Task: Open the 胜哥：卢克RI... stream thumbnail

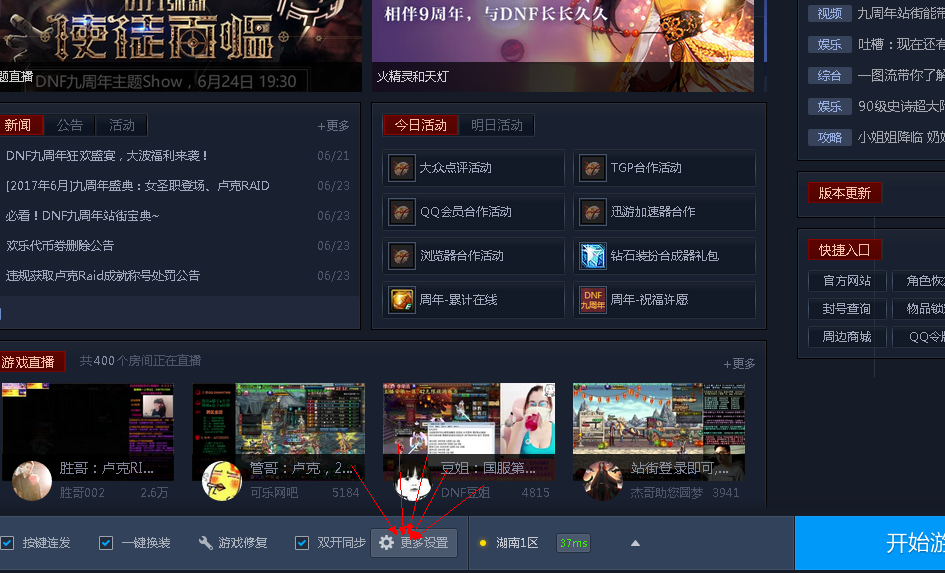Action: pos(87,431)
